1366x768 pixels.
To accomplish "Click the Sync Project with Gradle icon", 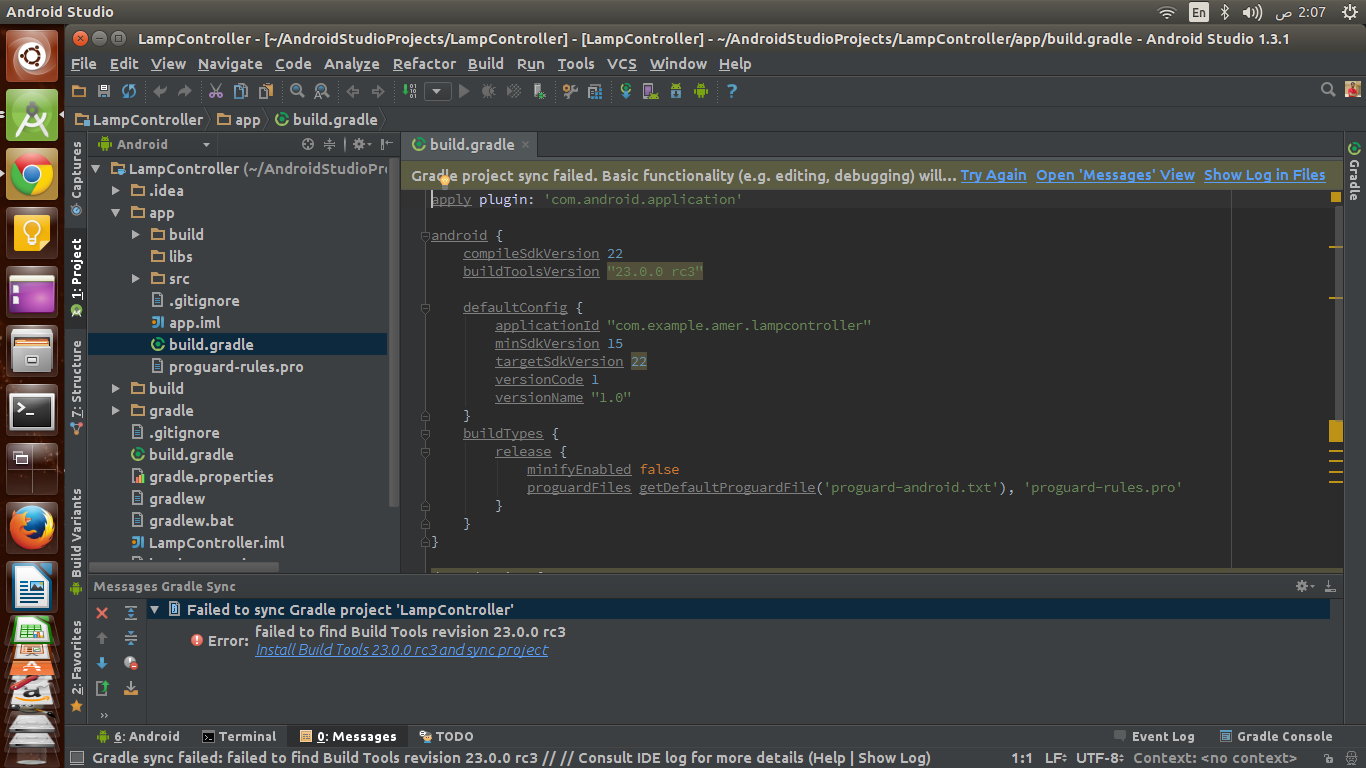I will pyautogui.click(x=626, y=91).
